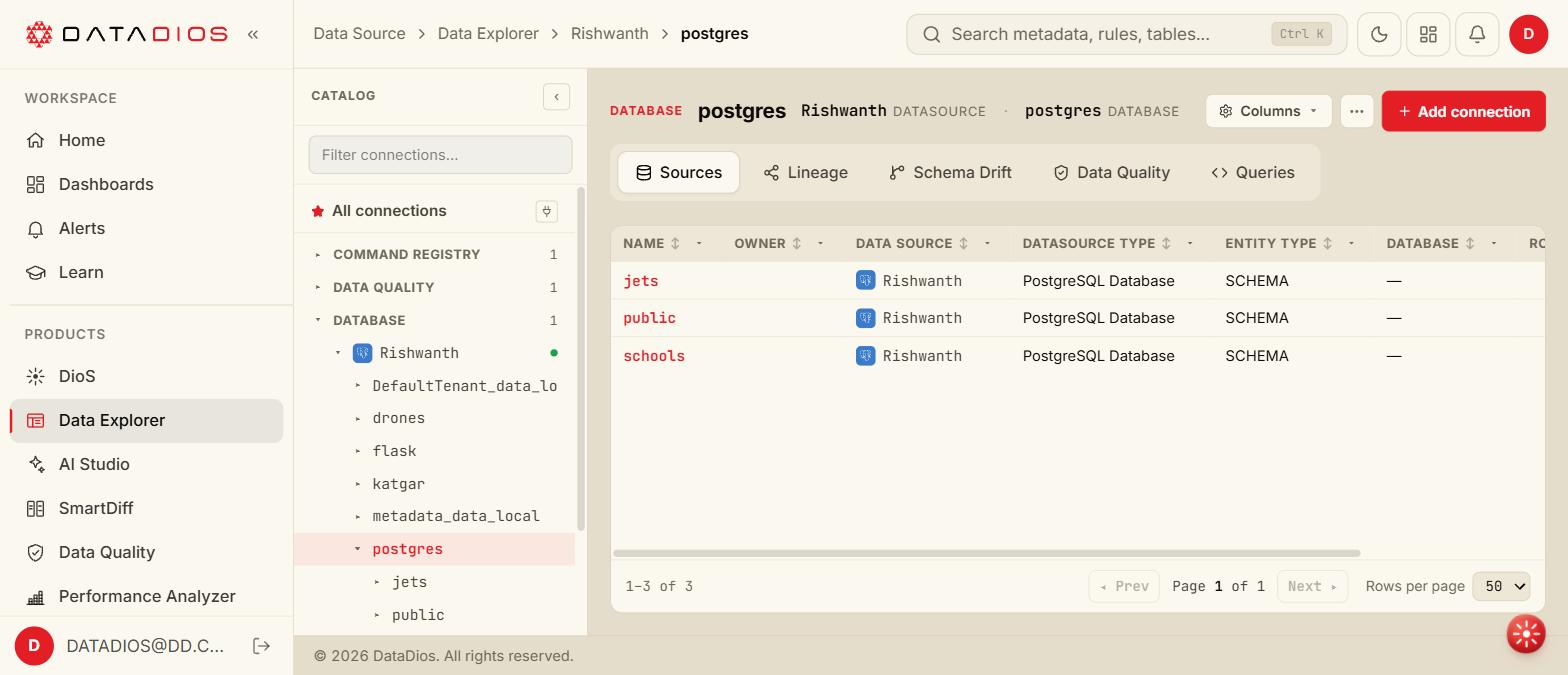Collapse the Catalog panel chevron button
The width and height of the screenshot is (1568, 675).
pyautogui.click(x=556, y=96)
